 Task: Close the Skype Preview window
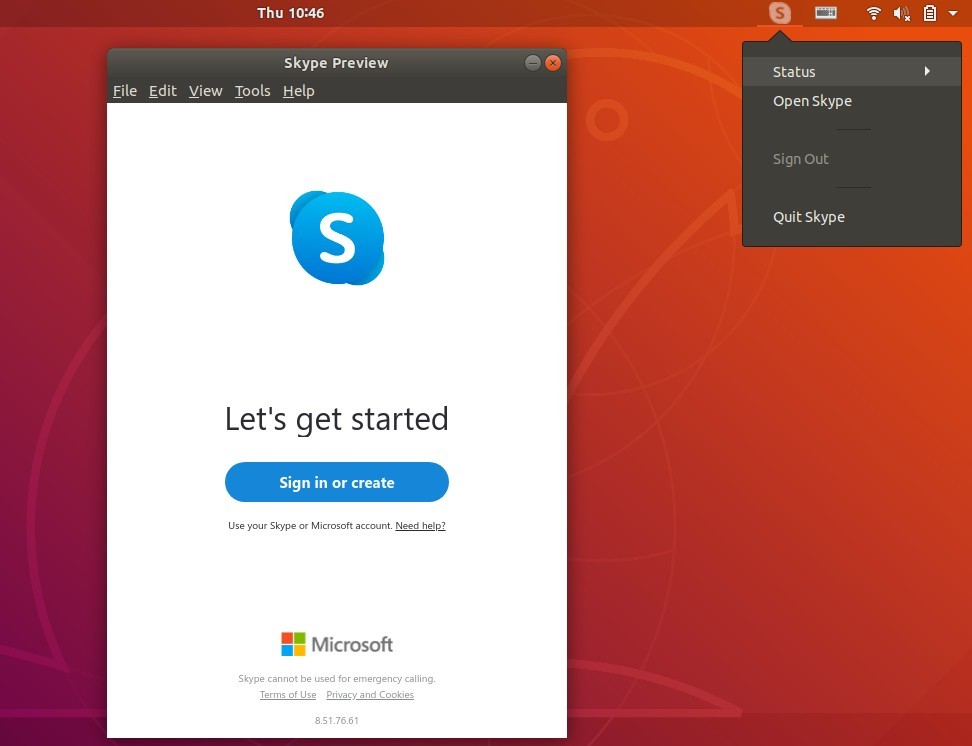(x=553, y=63)
